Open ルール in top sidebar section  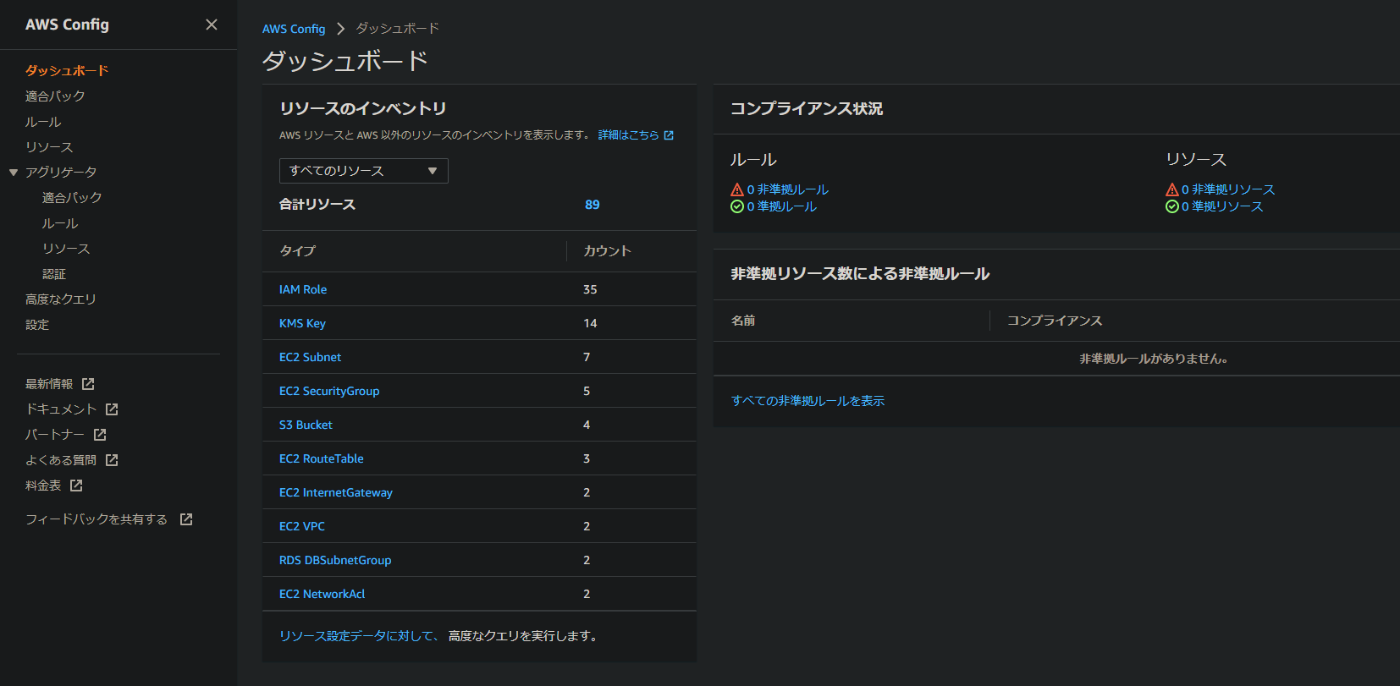(x=43, y=122)
